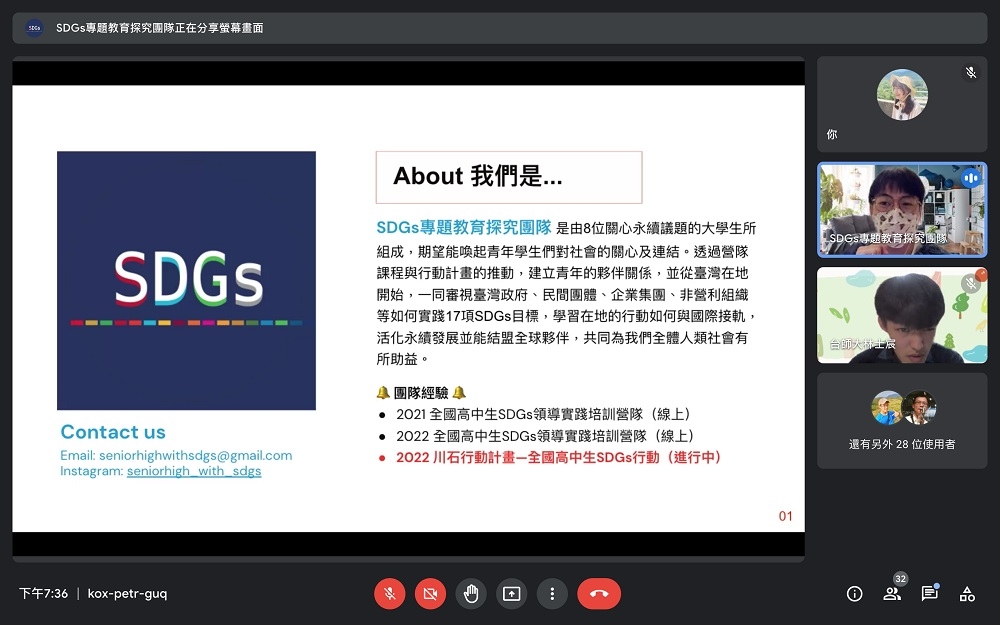The height and width of the screenshot is (625, 1000).
Task: Click the time 下午7:36
Action: point(43,594)
